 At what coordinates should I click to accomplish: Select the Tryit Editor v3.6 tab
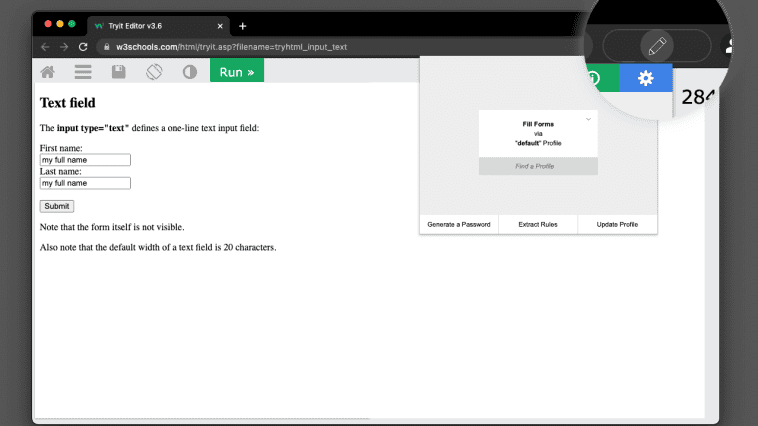[x=158, y=25]
